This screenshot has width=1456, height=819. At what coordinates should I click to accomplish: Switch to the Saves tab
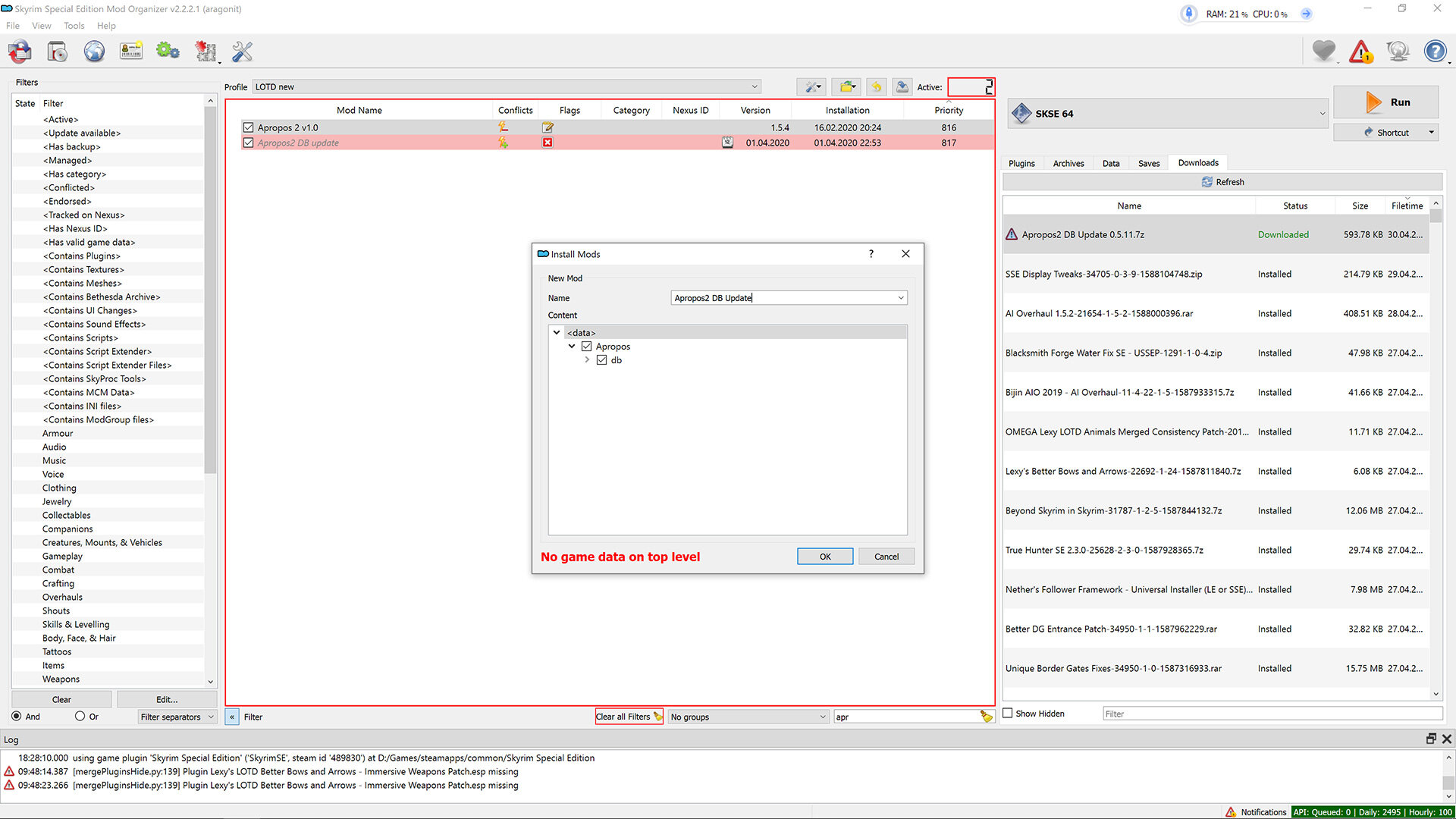(1149, 164)
